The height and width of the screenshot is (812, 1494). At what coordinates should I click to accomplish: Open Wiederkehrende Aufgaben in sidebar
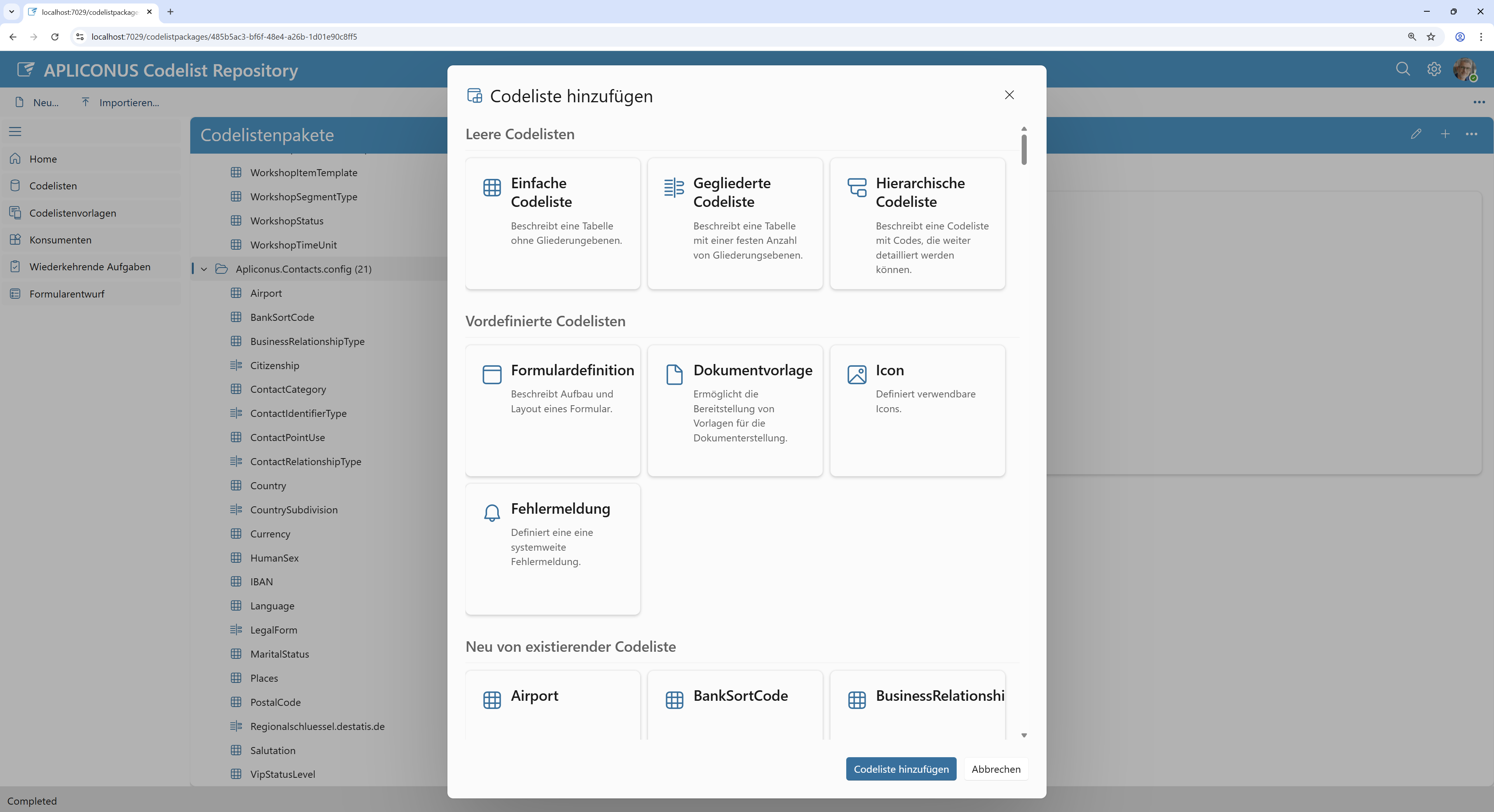(x=92, y=267)
